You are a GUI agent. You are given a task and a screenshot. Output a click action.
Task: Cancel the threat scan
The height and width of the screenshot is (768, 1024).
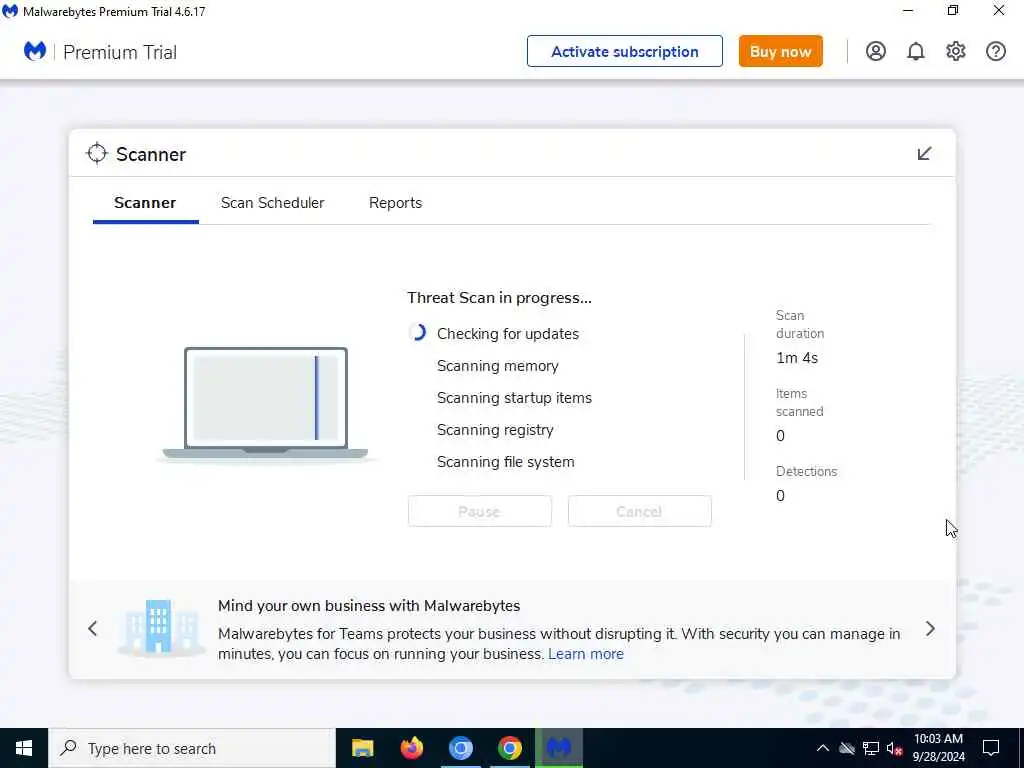[639, 511]
